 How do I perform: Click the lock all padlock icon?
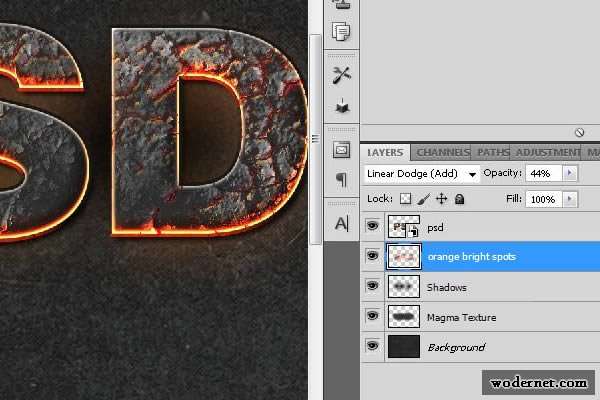[x=459, y=200]
